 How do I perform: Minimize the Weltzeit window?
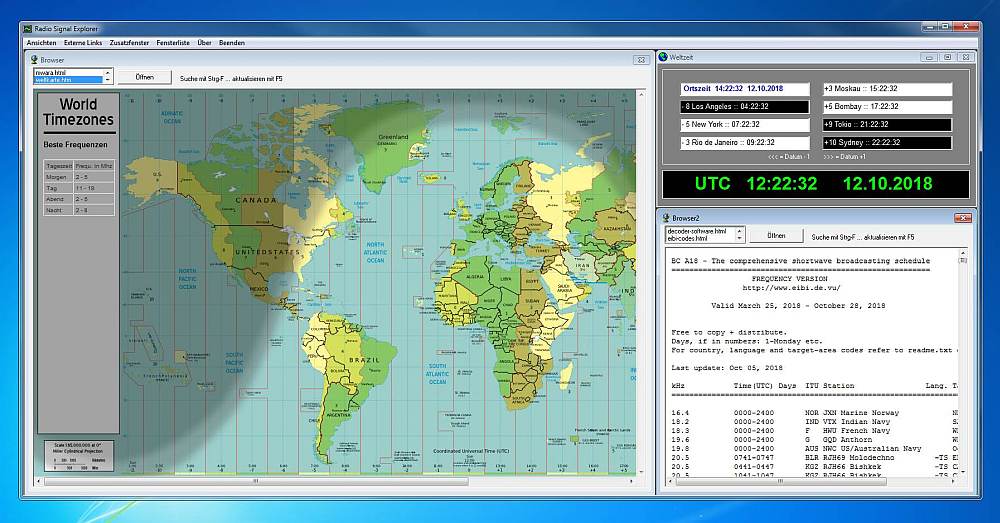pyautogui.click(x=930, y=57)
